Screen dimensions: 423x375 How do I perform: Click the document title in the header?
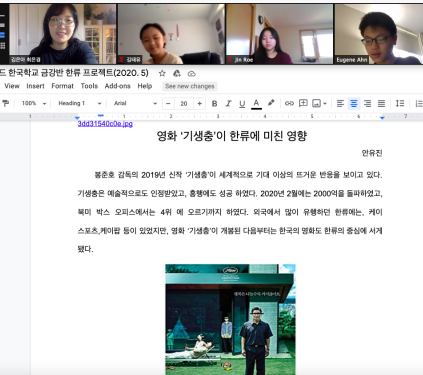click(74, 73)
